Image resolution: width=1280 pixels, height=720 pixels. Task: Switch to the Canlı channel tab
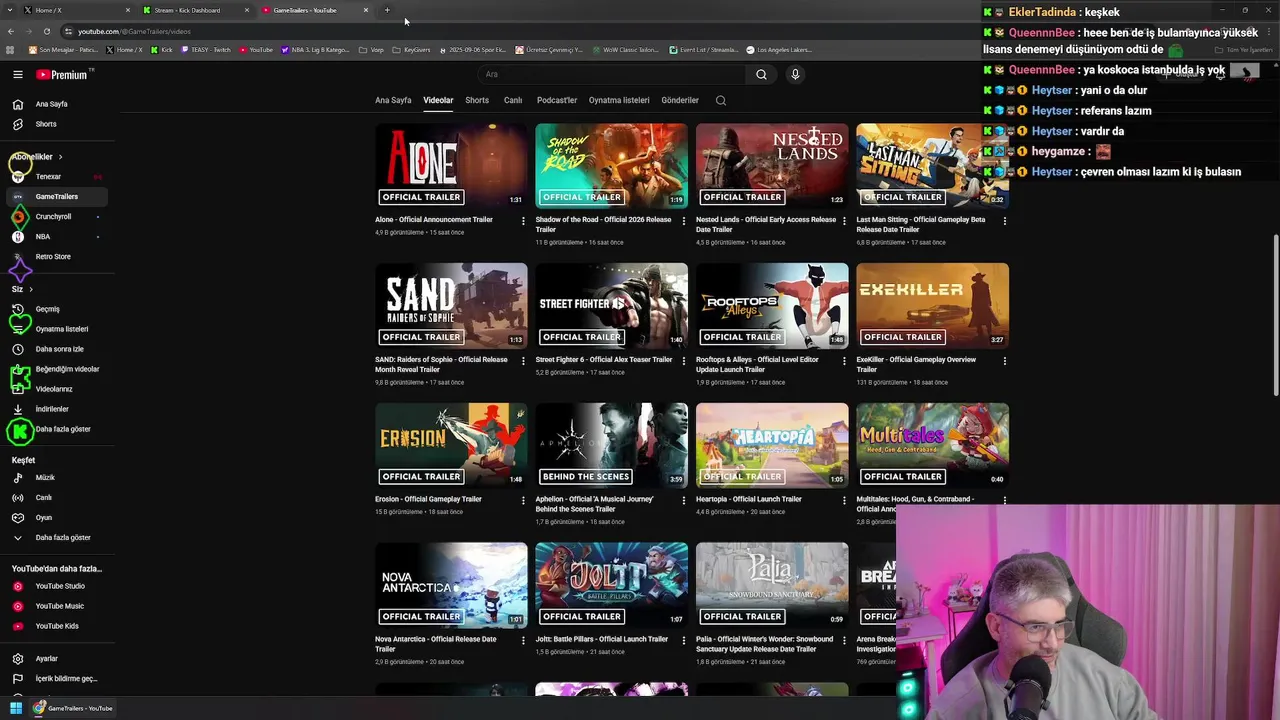513,100
